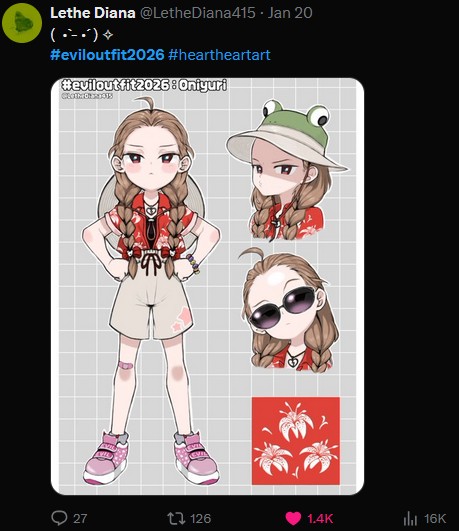
Task: Open the Oniyuri character artwork image
Action: click(x=207, y=286)
